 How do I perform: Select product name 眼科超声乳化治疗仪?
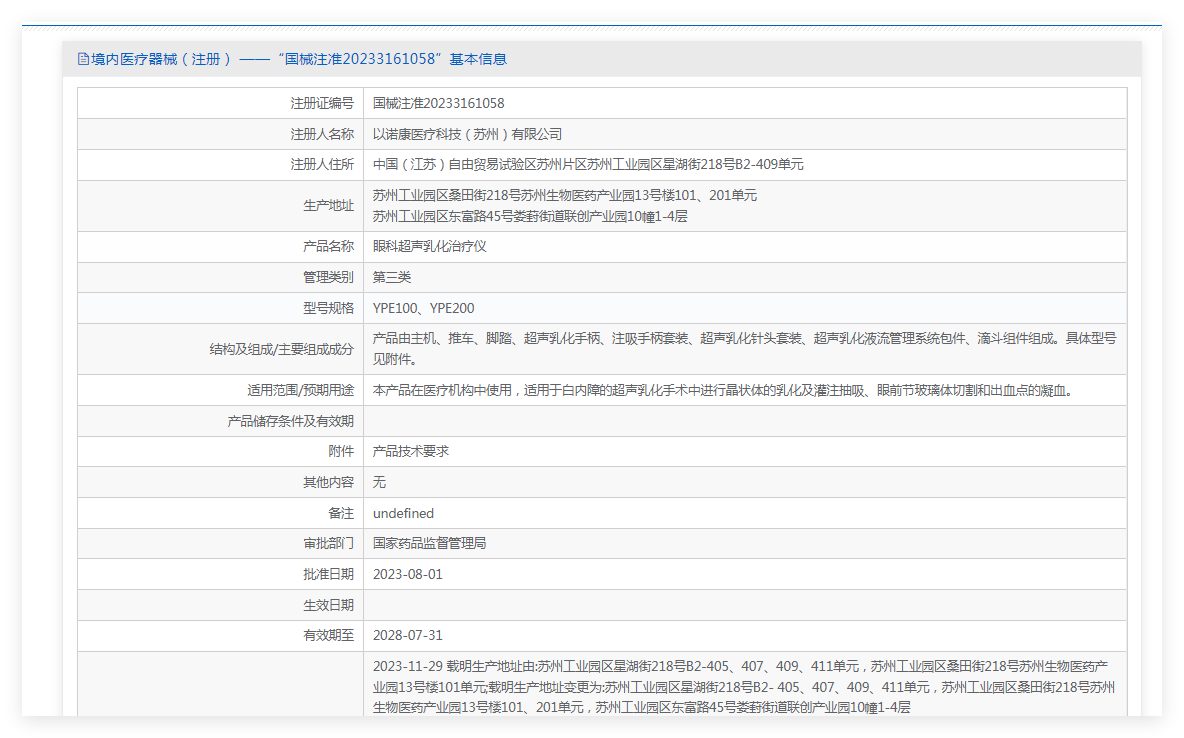pyautogui.click(x=430, y=247)
